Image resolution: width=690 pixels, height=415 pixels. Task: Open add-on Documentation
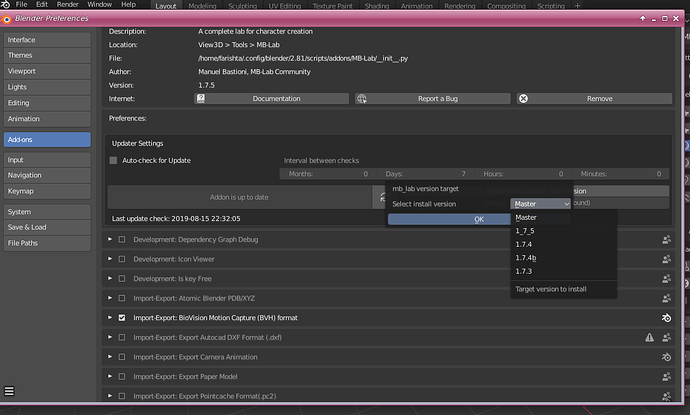coord(272,99)
